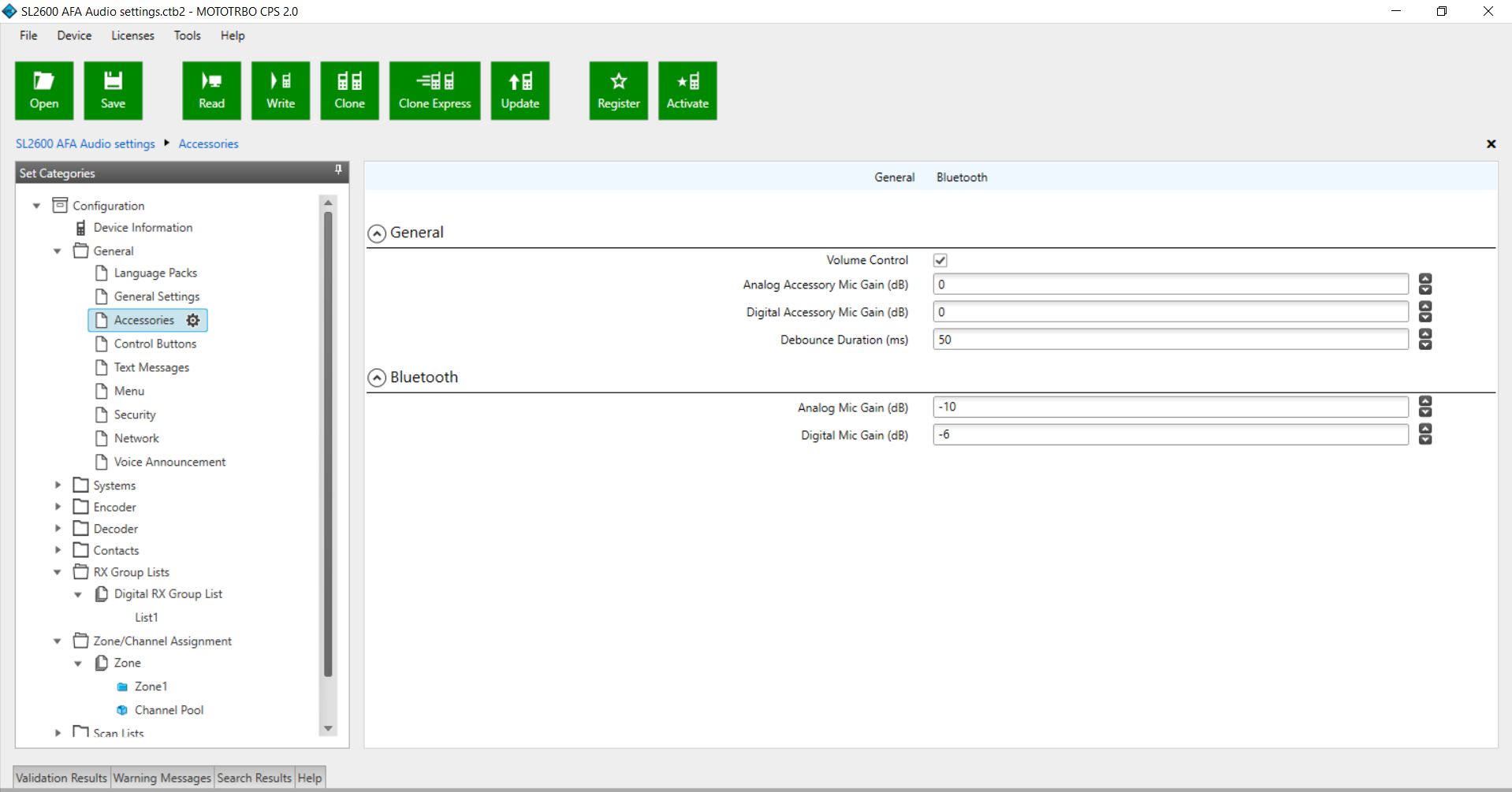
Task: Uncheck the Volume Control checkbox
Action: pyautogui.click(x=940, y=260)
